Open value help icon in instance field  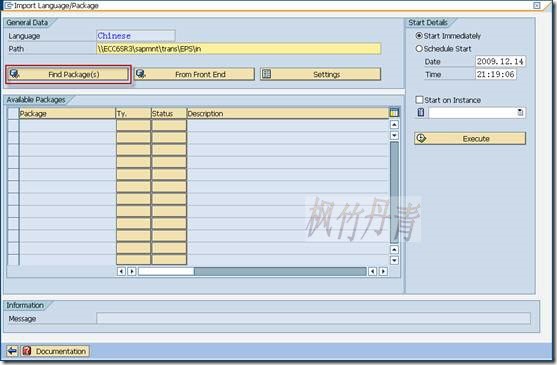[520, 113]
